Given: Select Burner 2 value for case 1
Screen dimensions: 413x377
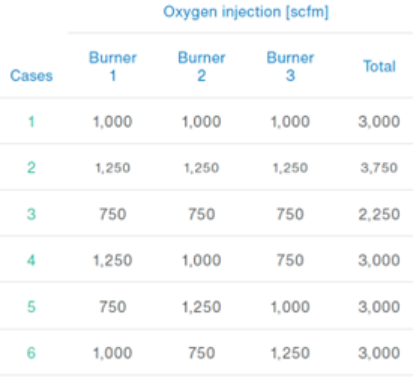Looking at the screenshot, I should pyautogui.click(x=202, y=122).
